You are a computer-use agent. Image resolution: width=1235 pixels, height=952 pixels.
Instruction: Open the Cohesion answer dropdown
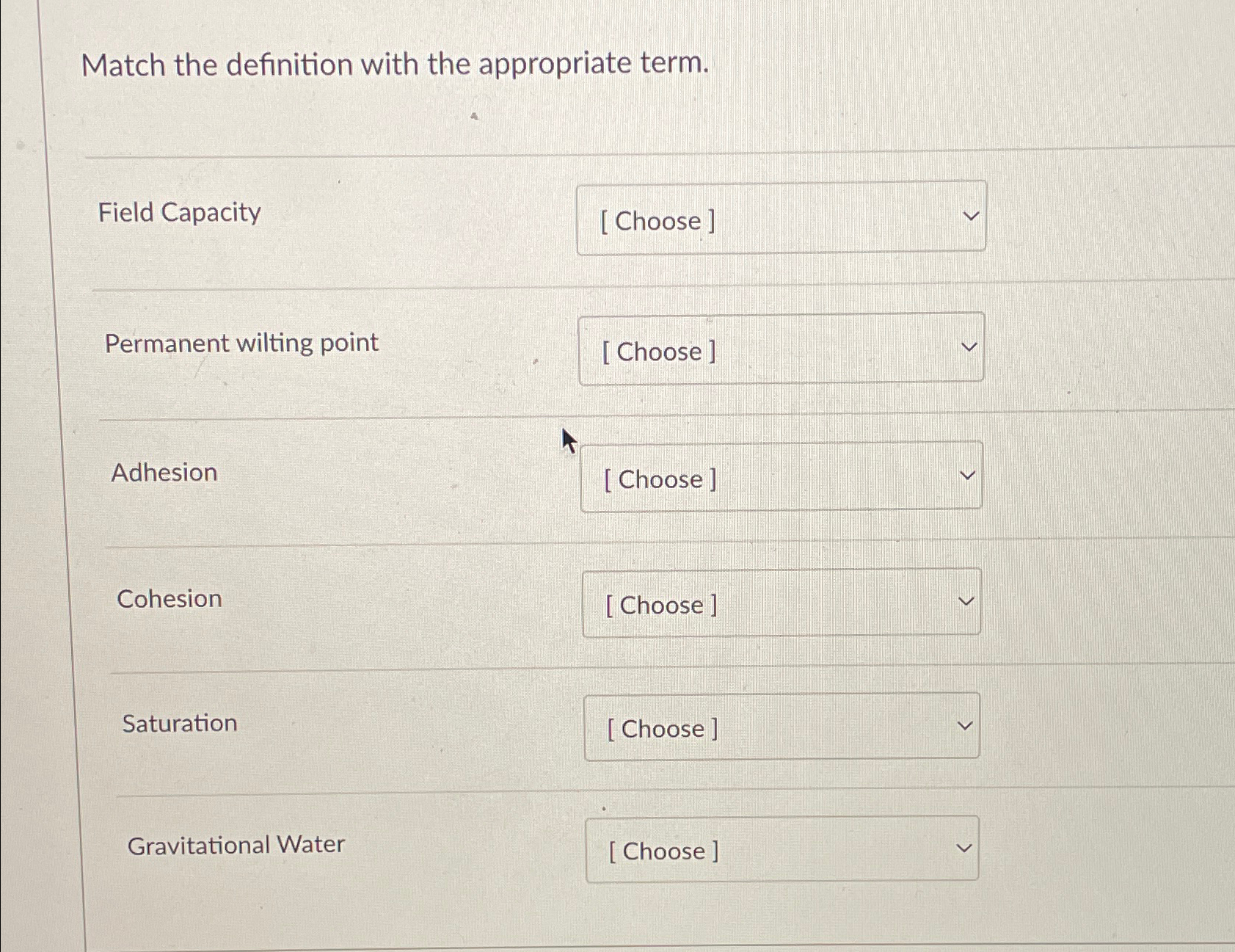pyautogui.click(x=782, y=603)
